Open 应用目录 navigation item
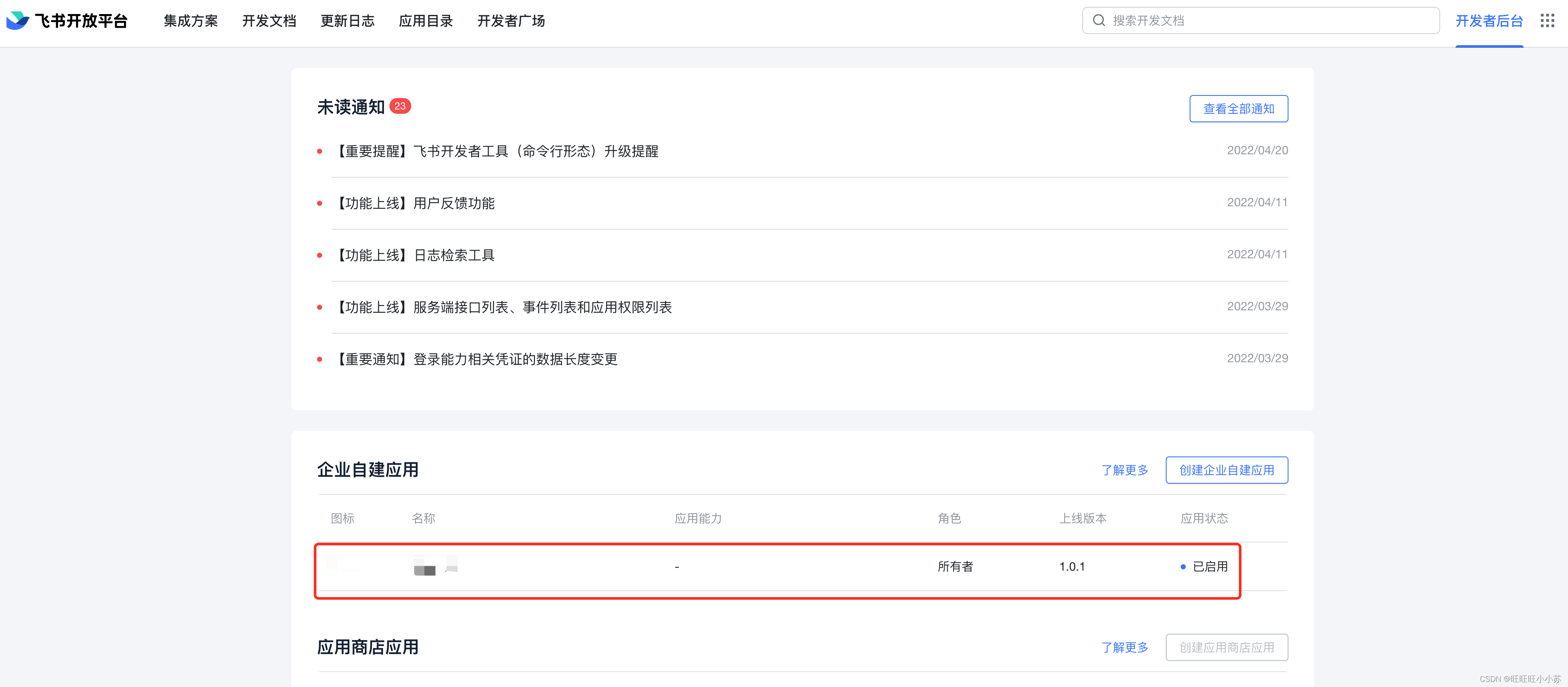Viewport: 1568px width, 687px height. (426, 21)
